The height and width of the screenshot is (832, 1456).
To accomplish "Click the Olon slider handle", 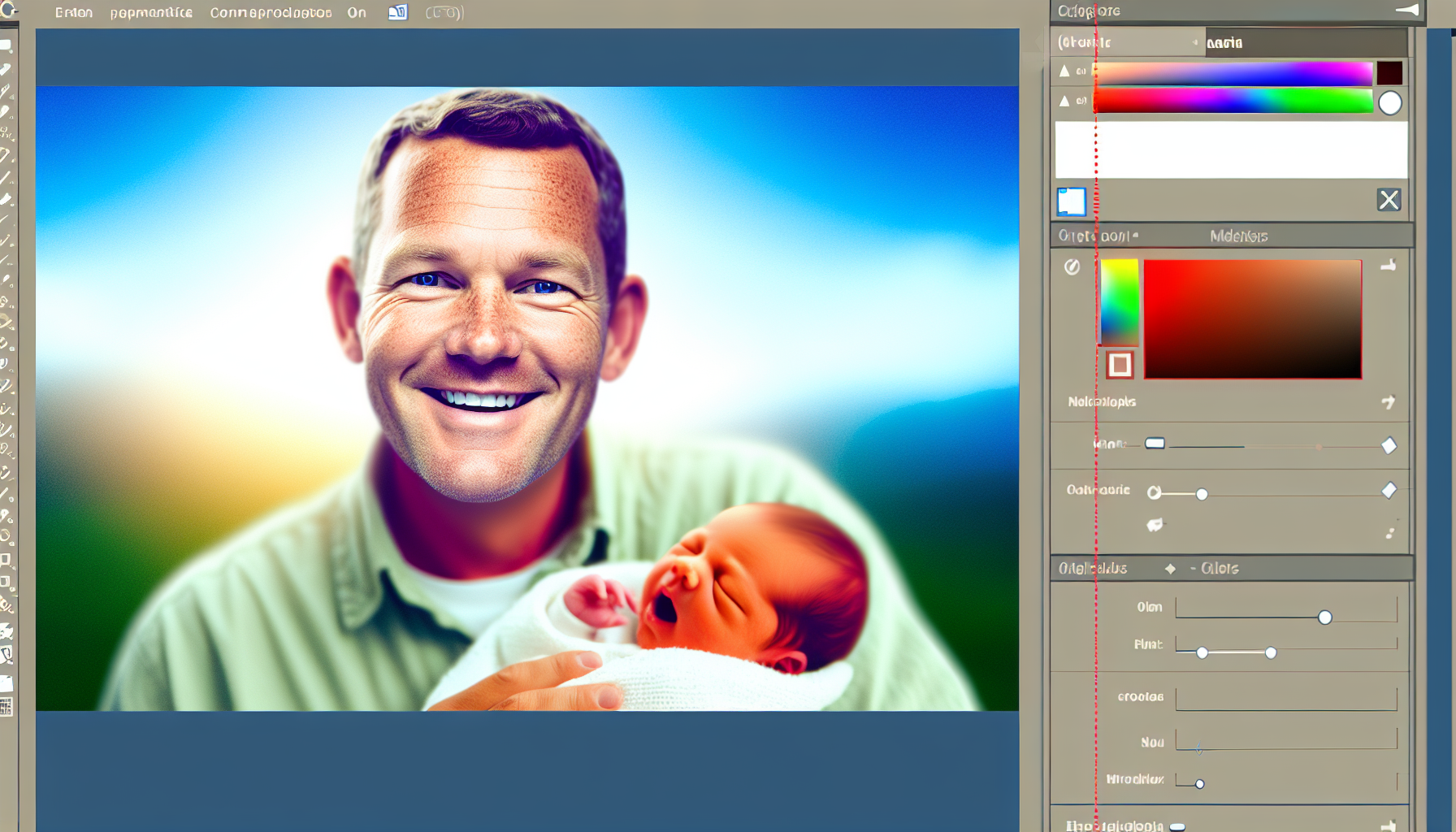I will [1324, 617].
